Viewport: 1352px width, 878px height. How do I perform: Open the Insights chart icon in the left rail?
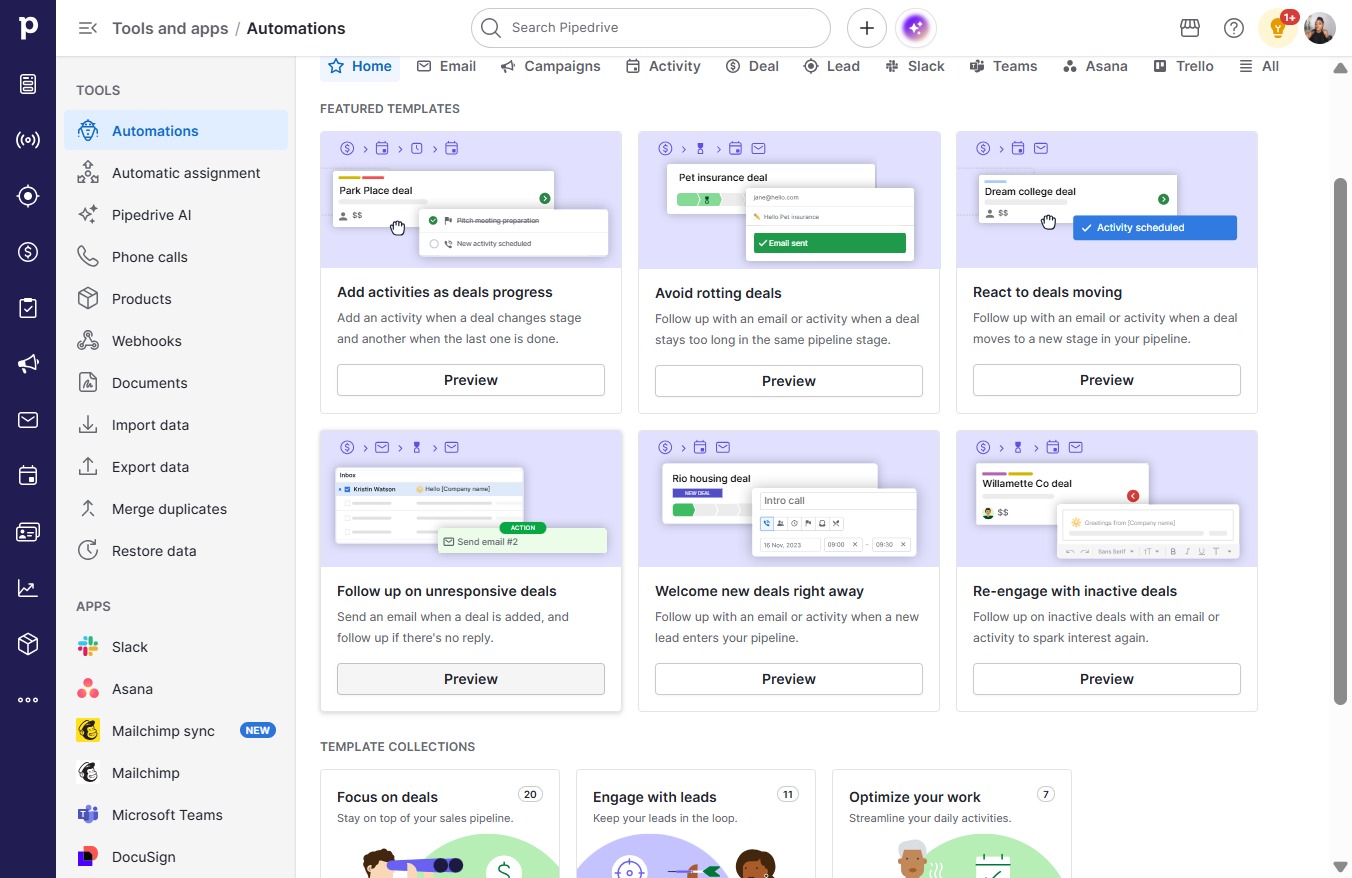pos(28,588)
